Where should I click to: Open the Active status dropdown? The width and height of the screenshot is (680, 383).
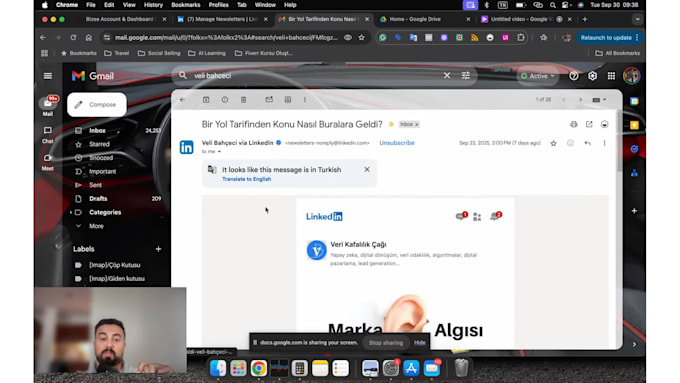tap(538, 76)
